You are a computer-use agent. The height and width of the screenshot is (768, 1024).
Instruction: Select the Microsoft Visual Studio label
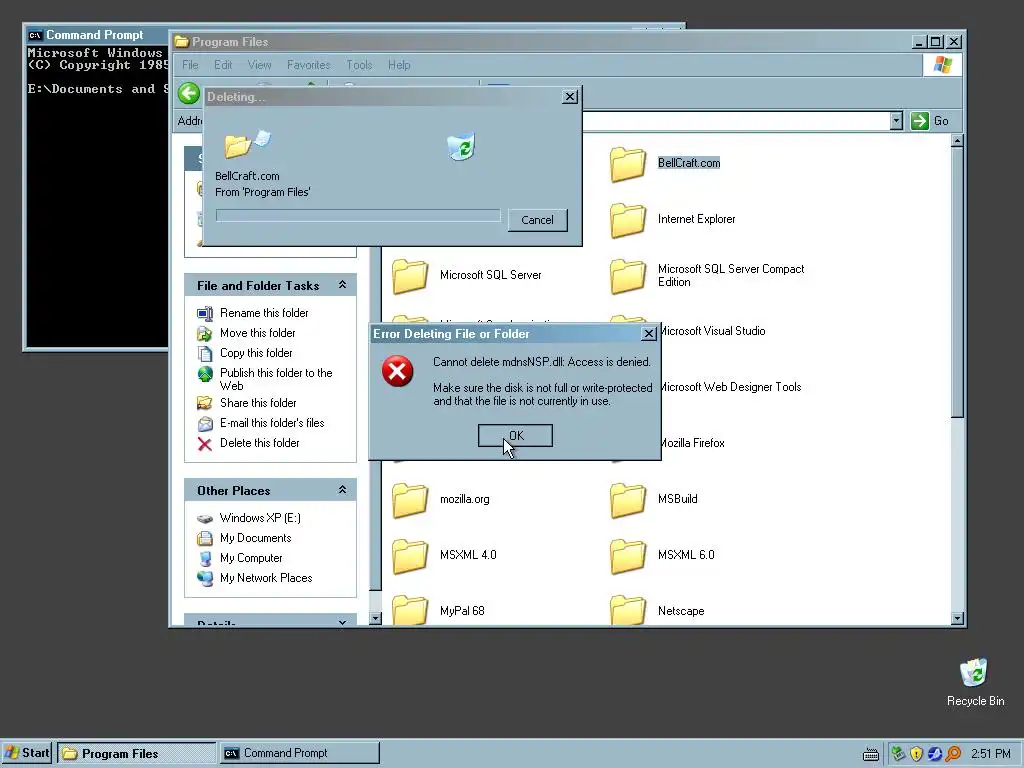(x=712, y=331)
